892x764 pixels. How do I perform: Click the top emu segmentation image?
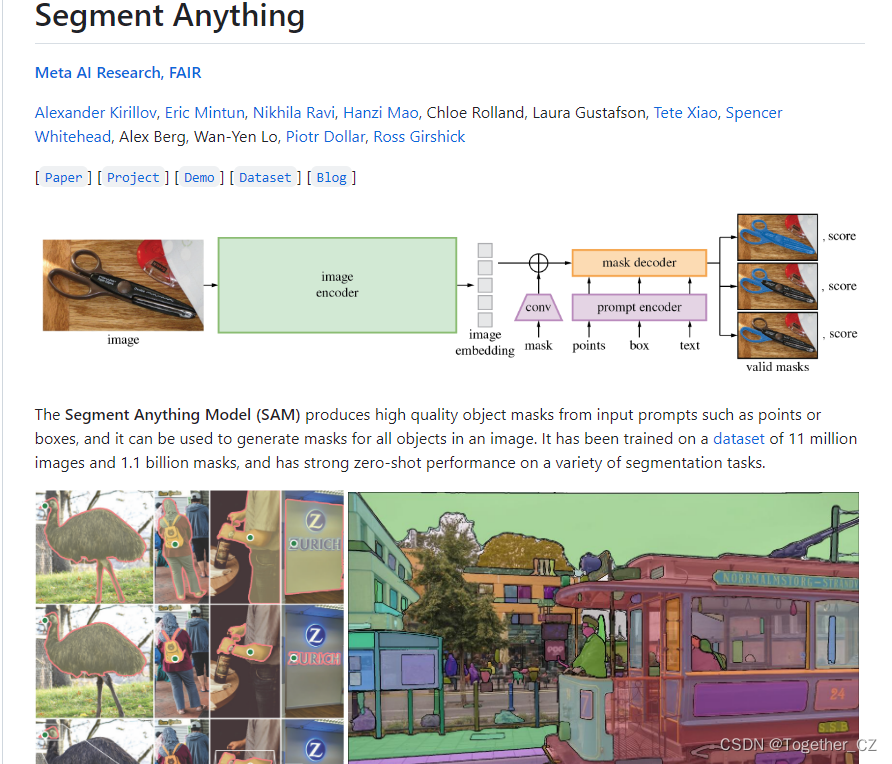click(x=94, y=547)
